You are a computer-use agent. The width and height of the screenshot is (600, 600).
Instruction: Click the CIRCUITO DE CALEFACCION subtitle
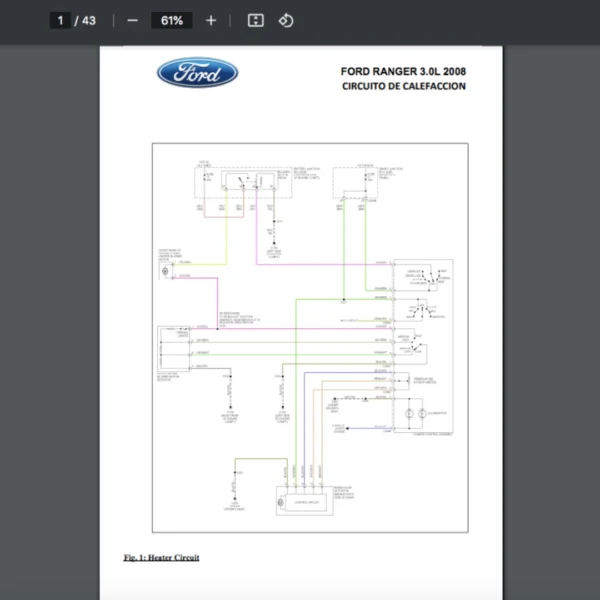click(x=403, y=86)
